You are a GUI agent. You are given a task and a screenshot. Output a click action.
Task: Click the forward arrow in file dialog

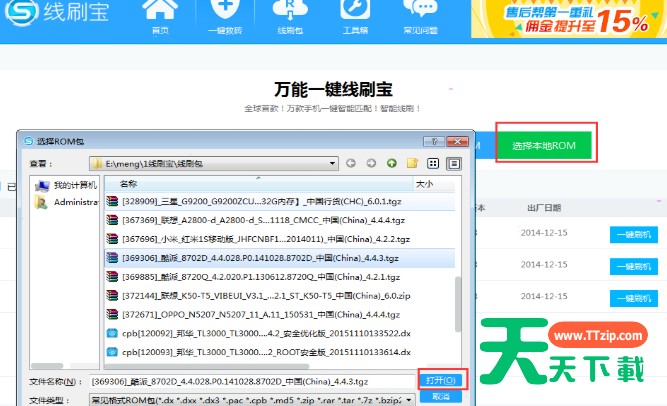[371, 163]
